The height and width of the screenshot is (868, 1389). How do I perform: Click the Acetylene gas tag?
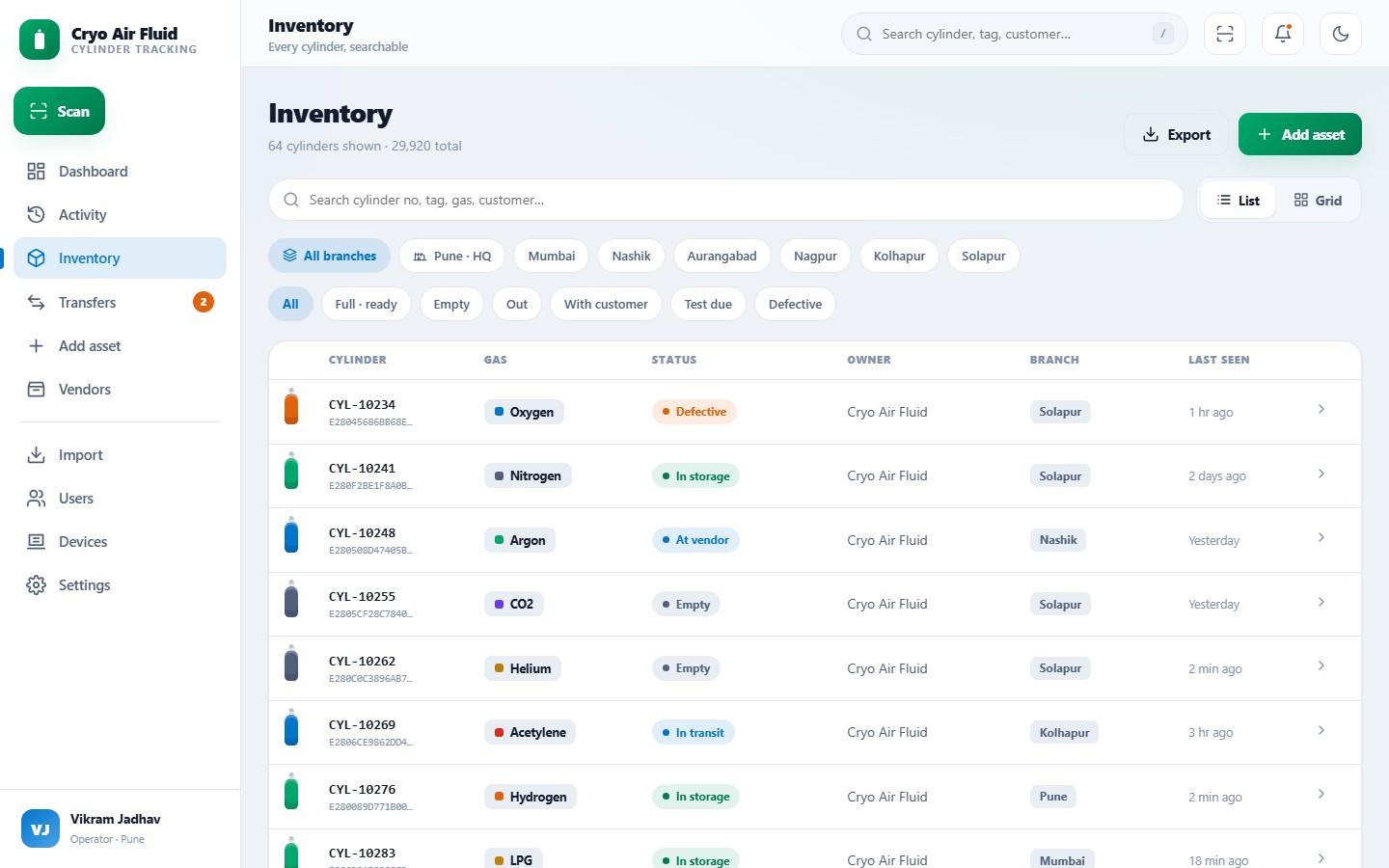tap(530, 732)
